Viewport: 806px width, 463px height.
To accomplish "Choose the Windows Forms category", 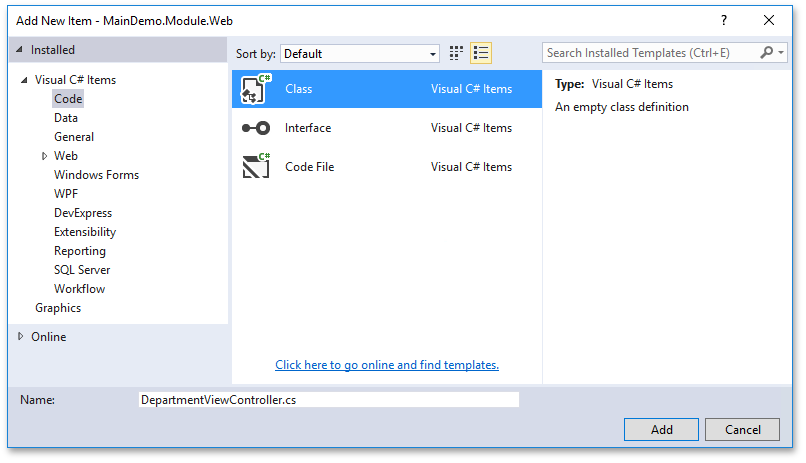I will point(96,175).
